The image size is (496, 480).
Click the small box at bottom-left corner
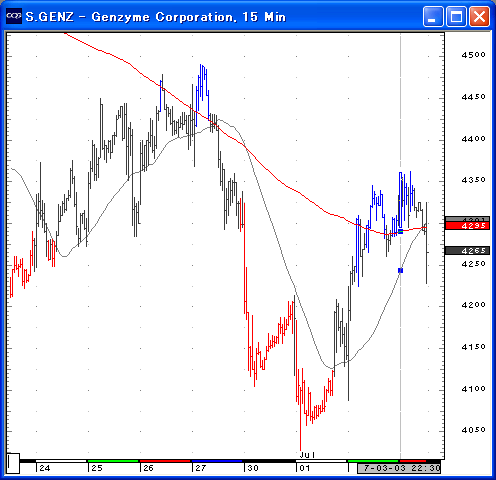[13, 463]
